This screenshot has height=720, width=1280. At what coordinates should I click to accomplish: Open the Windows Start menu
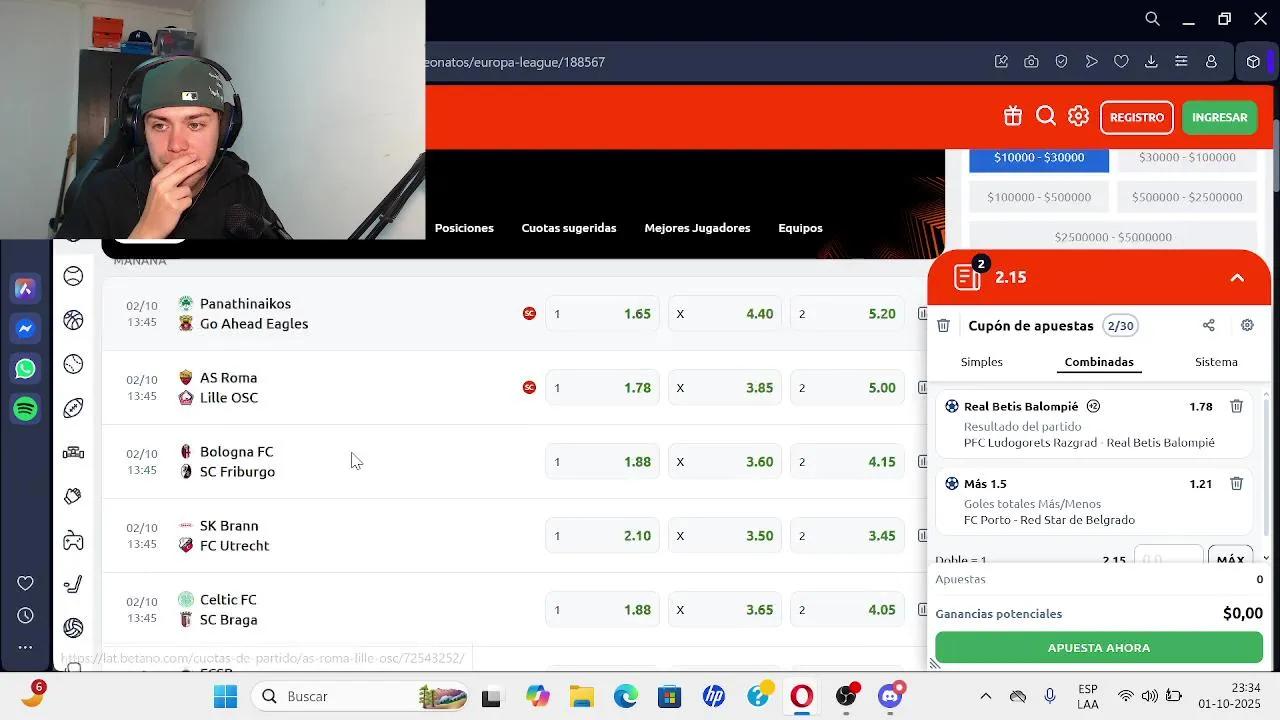(x=225, y=696)
